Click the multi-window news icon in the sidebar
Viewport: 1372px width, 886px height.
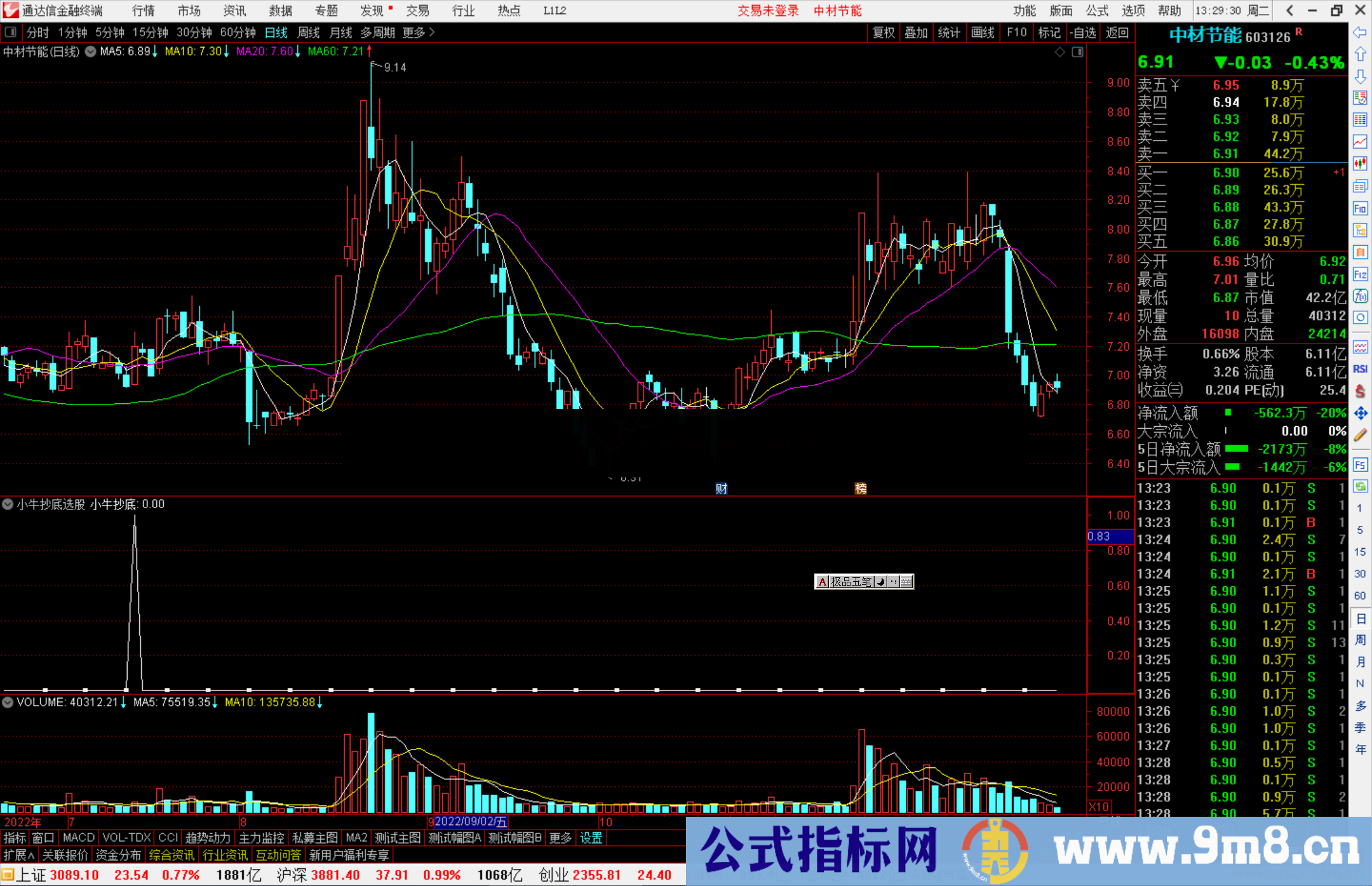[x=1360, y=186]
